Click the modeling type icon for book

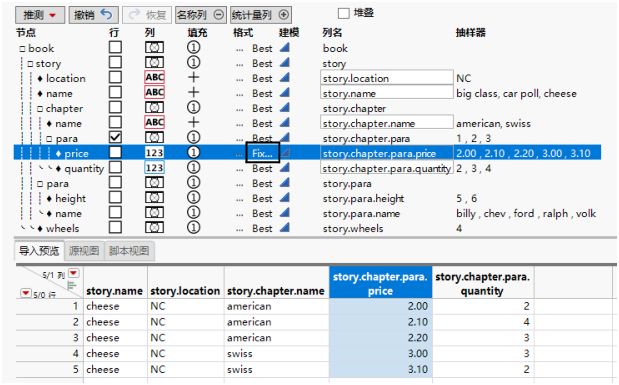tap(285, 47)
